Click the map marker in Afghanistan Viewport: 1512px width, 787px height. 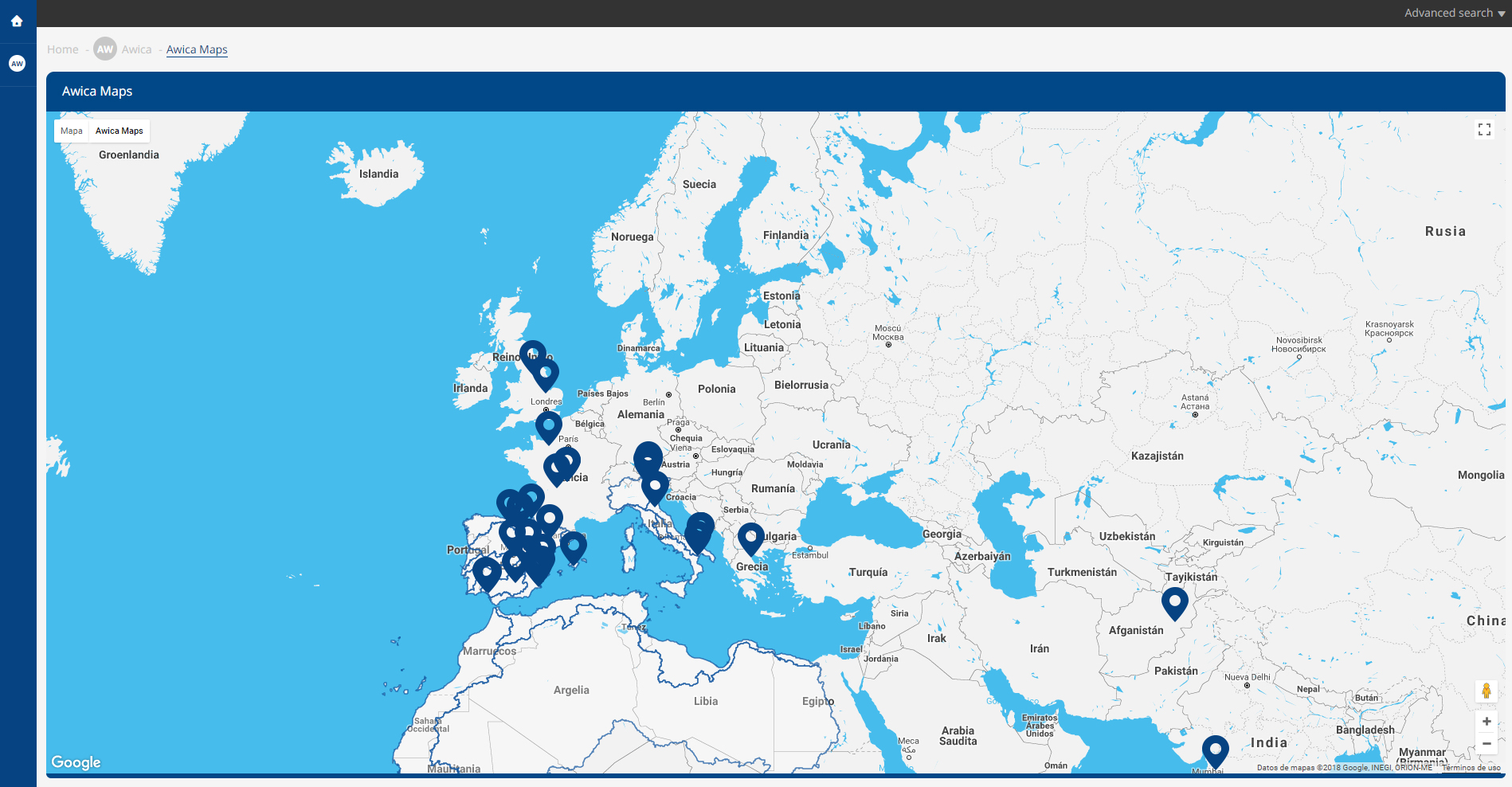pos(1174,601)
